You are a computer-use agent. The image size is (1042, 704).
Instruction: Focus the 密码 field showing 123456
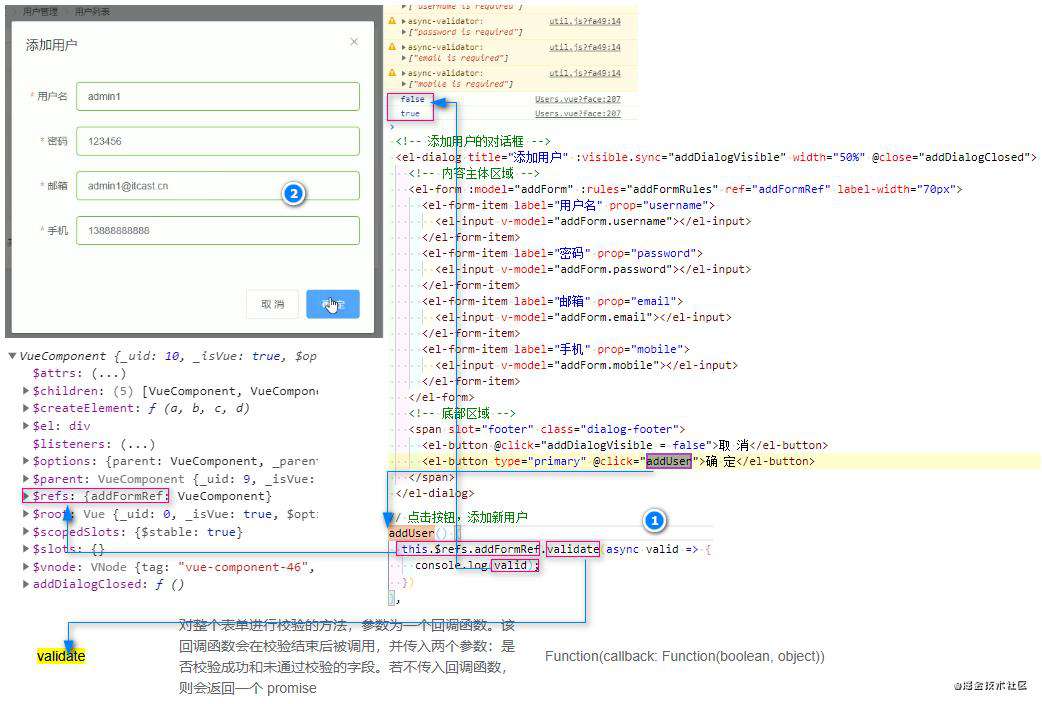point(218,141)
